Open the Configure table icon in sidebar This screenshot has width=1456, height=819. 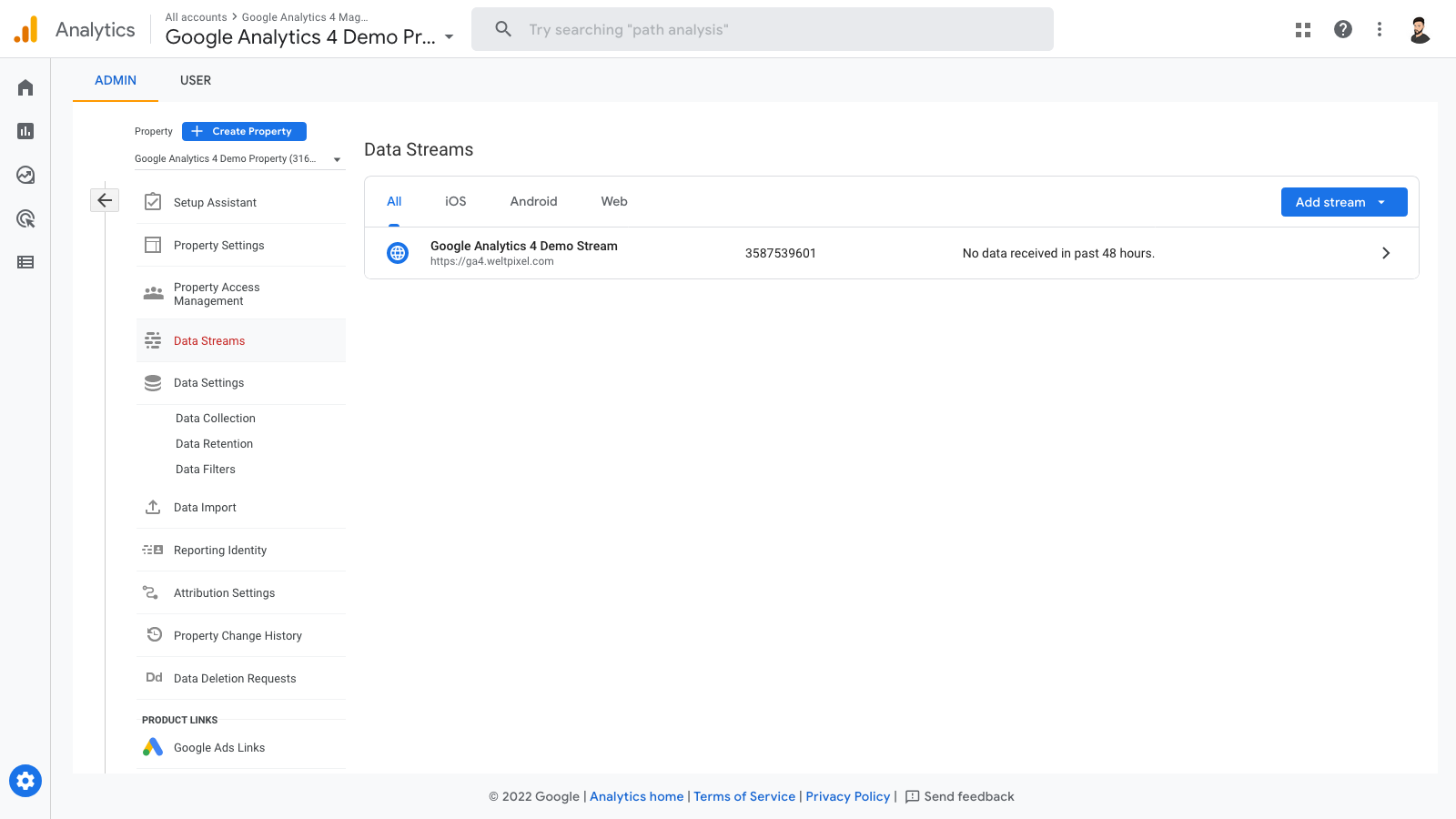point(25,262)
